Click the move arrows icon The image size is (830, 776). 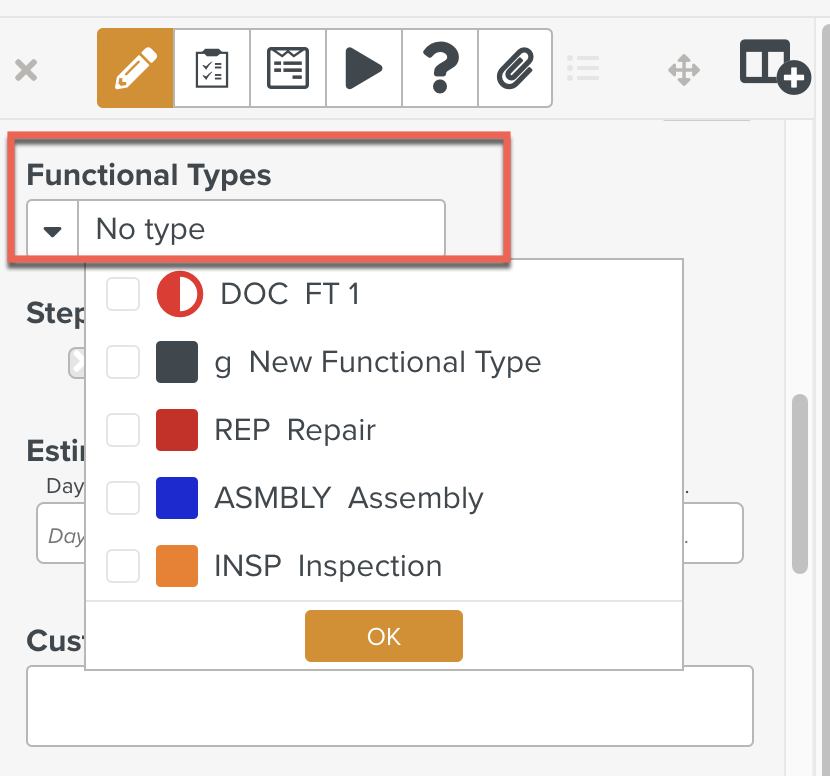[684, 68]
